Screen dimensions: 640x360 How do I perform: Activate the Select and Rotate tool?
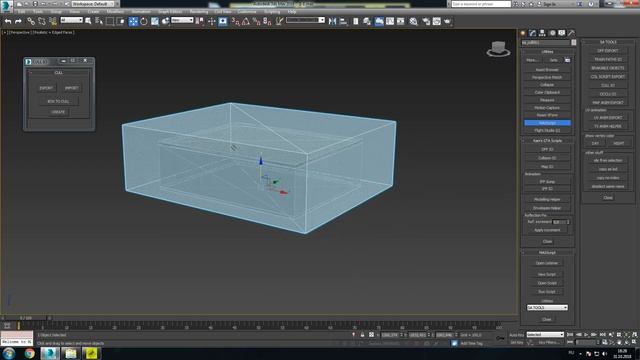(144, 21)
